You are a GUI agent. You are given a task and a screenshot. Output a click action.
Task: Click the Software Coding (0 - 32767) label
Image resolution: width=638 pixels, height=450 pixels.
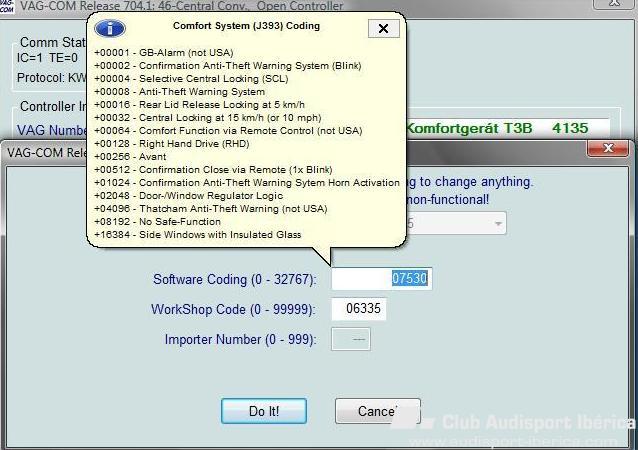point(234,279)
